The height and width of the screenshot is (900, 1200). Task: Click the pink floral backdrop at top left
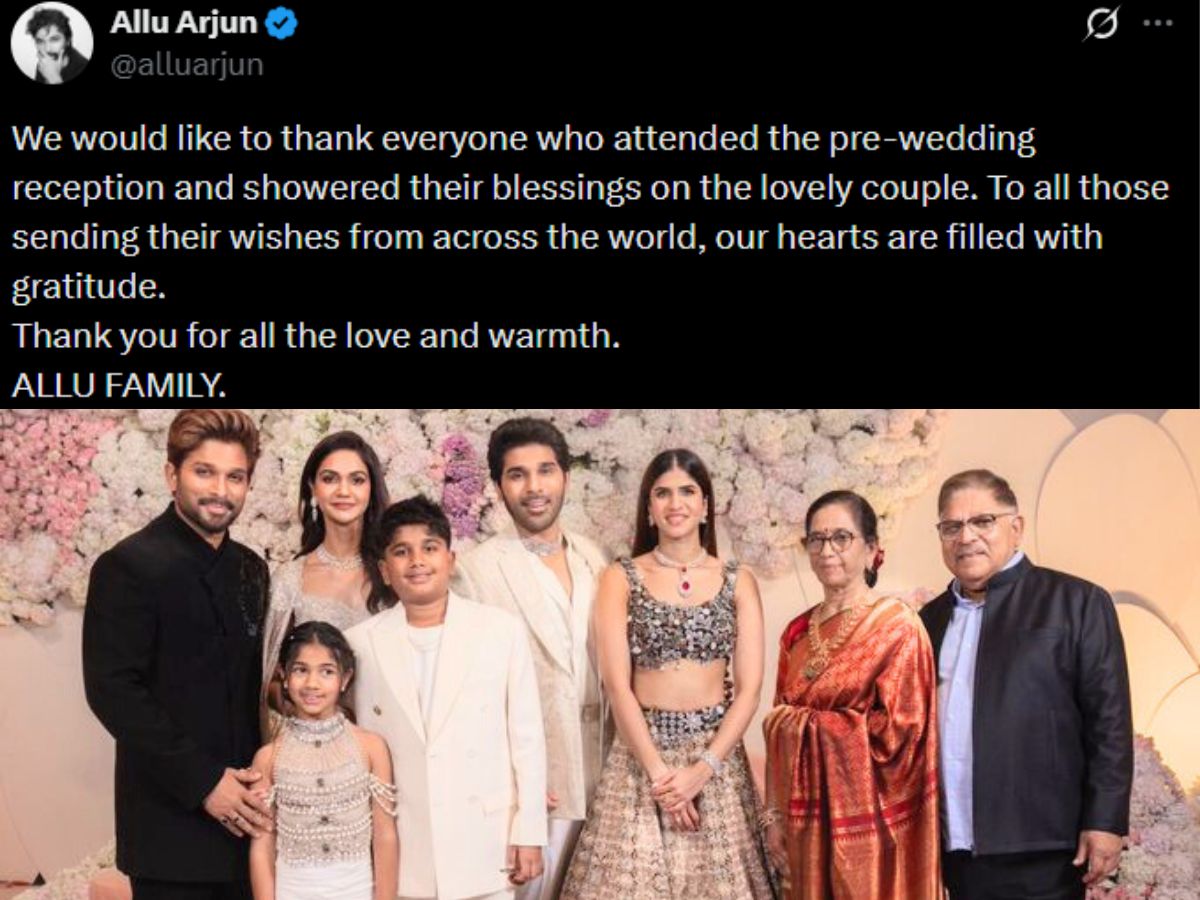click(50, 480)
